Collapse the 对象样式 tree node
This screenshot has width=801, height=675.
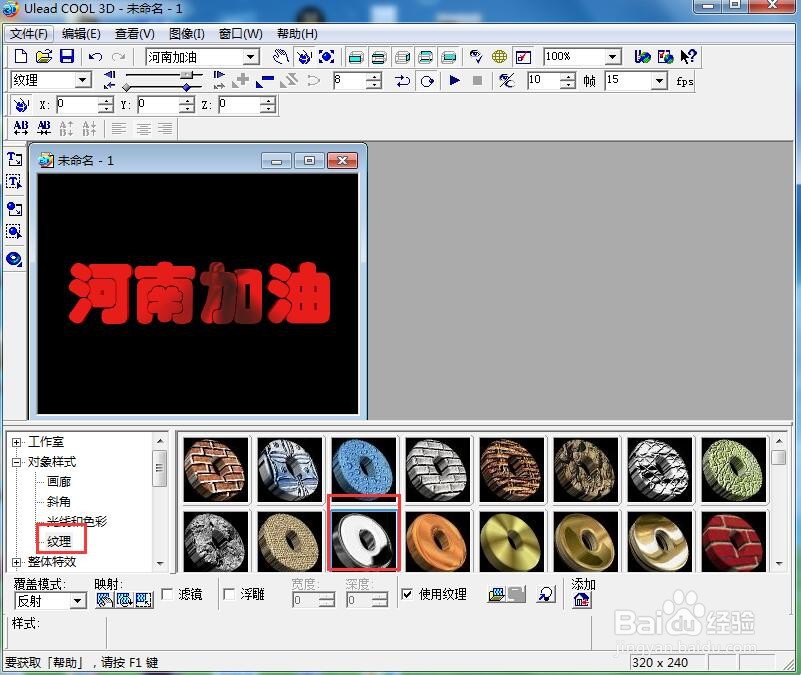(x=16, y=462)
